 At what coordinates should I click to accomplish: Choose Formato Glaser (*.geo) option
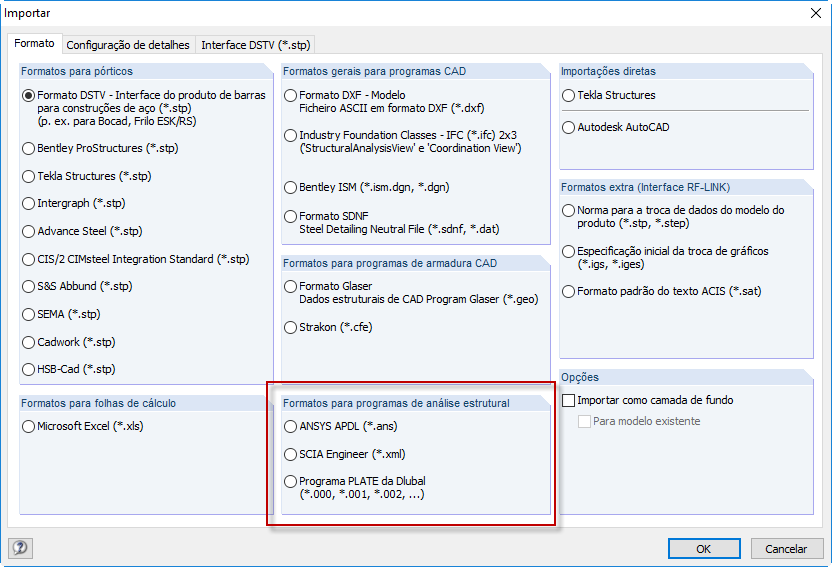[290, 286]
